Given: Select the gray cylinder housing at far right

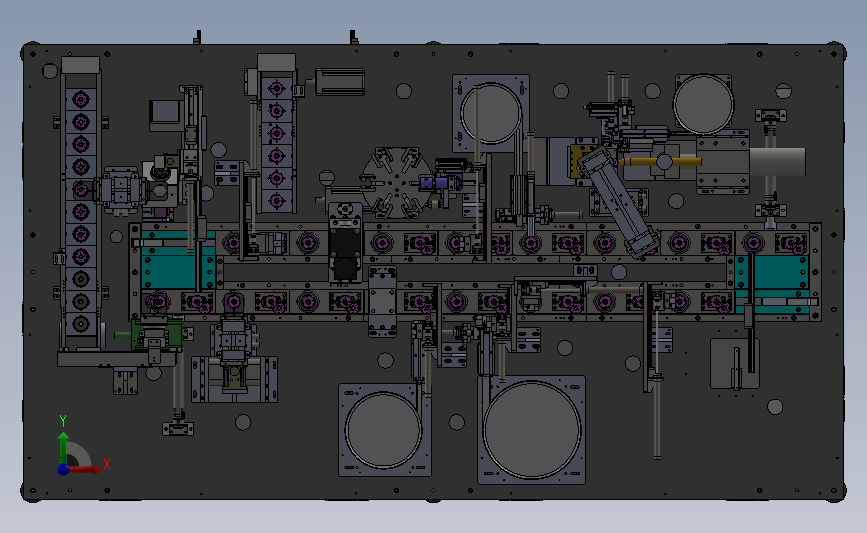Looking at the screenshot, I should (x=777, y=161).
